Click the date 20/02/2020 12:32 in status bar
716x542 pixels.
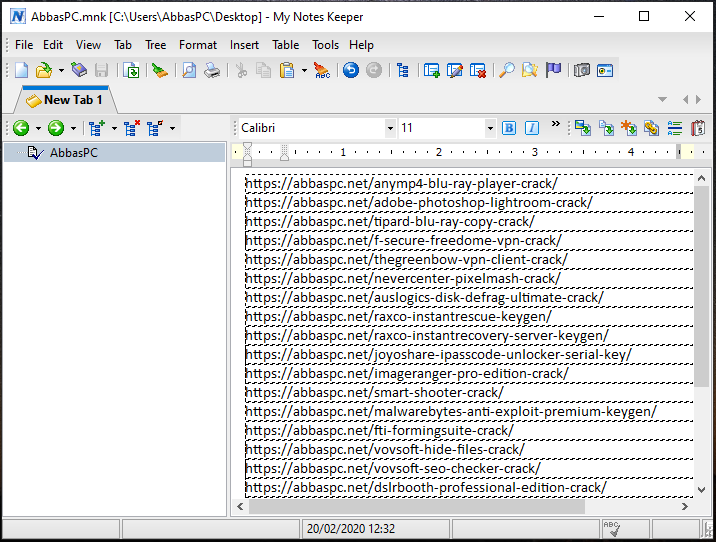(x=351, y=529)
